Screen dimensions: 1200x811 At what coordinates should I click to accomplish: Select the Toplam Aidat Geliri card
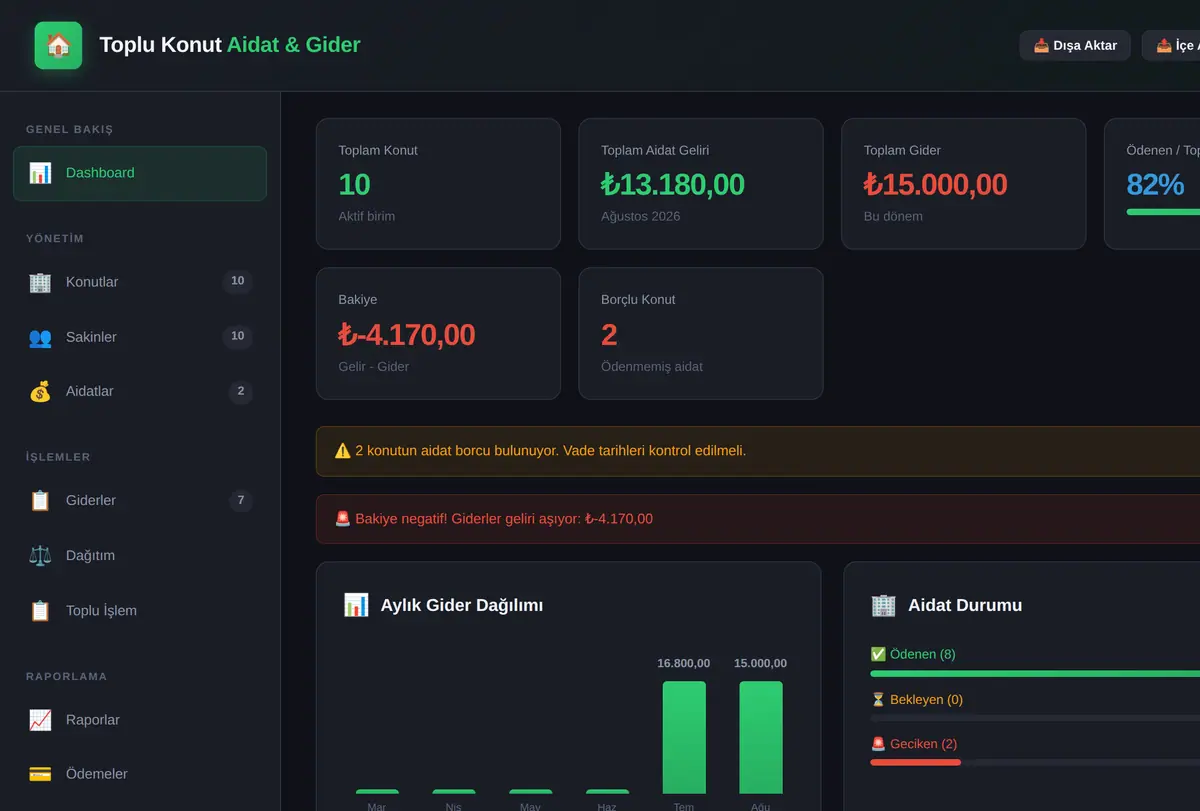(x=701, y=184)
